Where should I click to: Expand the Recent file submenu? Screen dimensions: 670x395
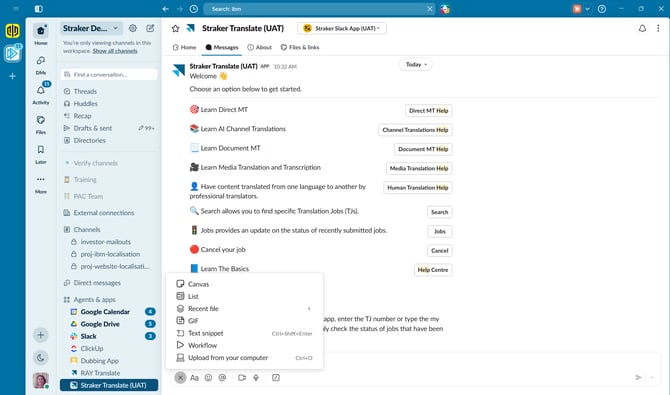244,309
